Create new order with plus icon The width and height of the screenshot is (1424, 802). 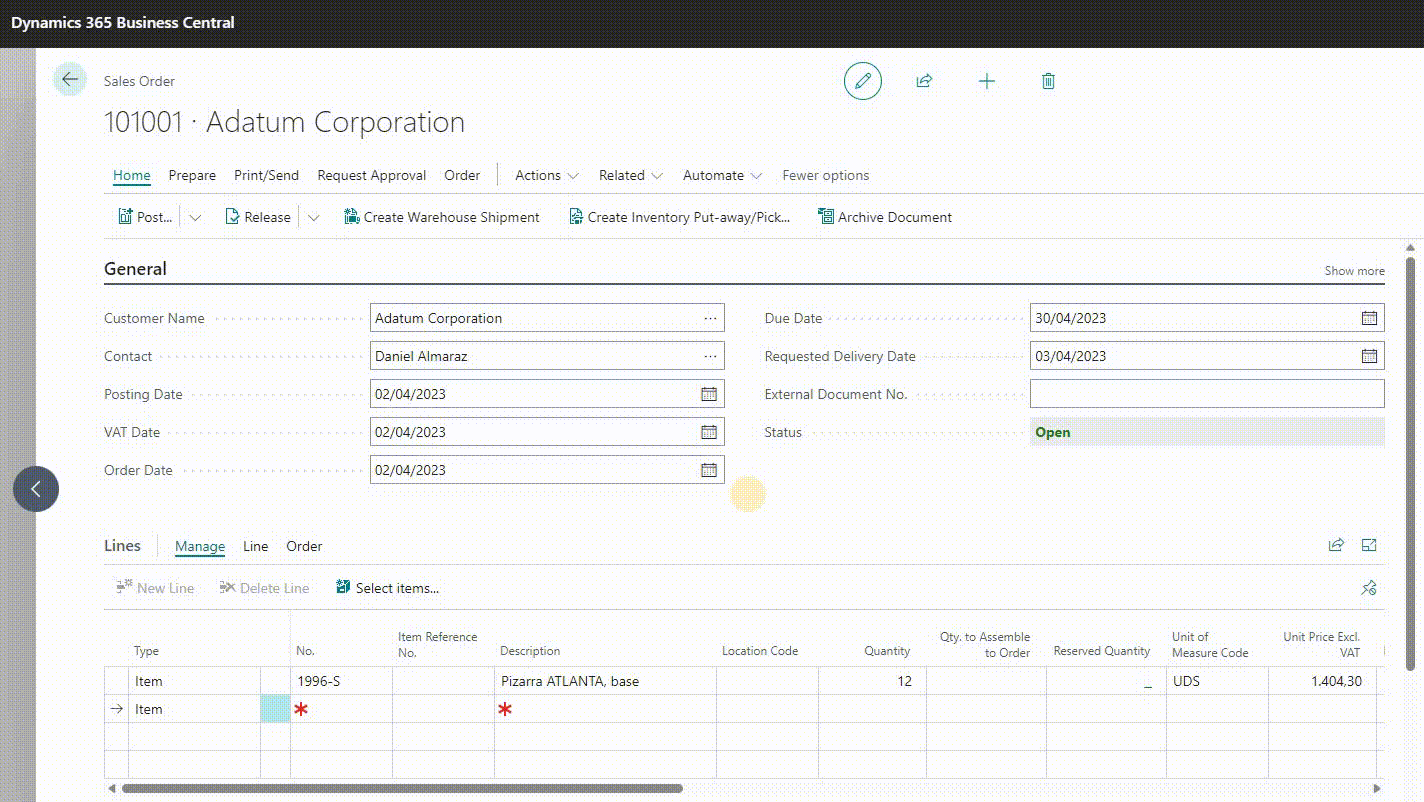pyautogui.click(x=986, y=81)
